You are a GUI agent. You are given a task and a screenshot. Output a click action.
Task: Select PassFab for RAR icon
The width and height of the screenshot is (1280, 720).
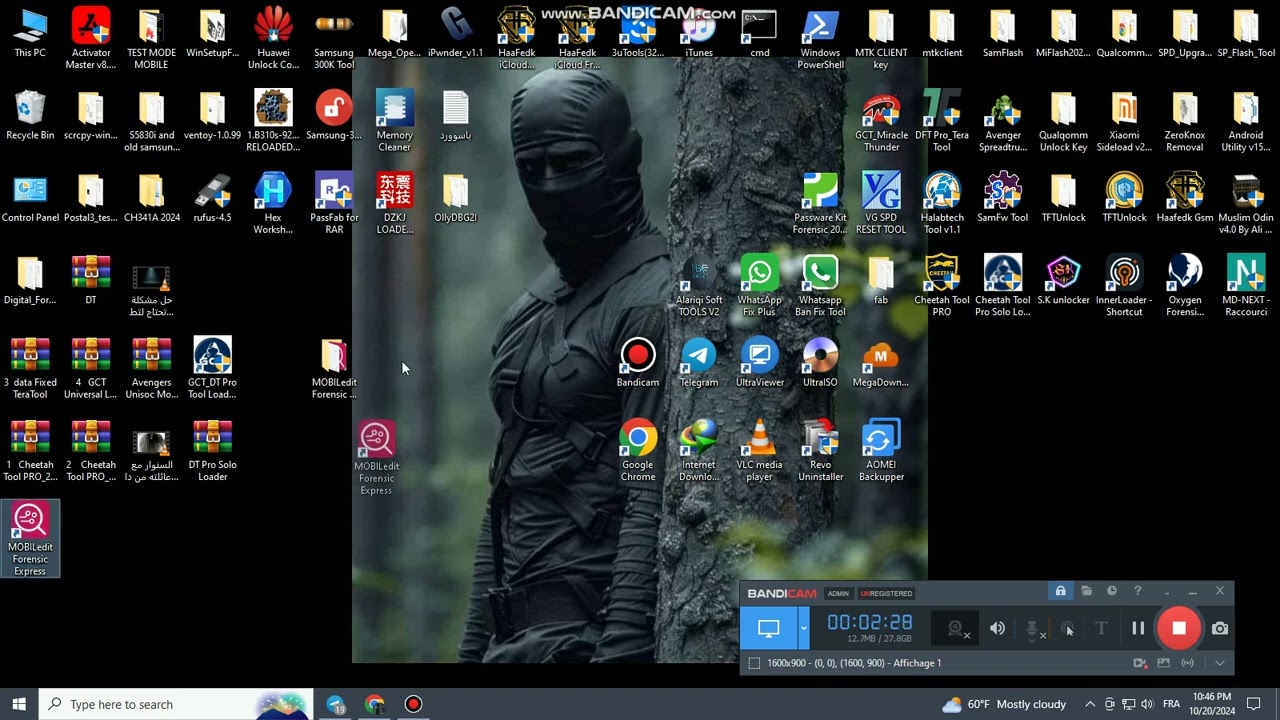click(x=334, y=204)
